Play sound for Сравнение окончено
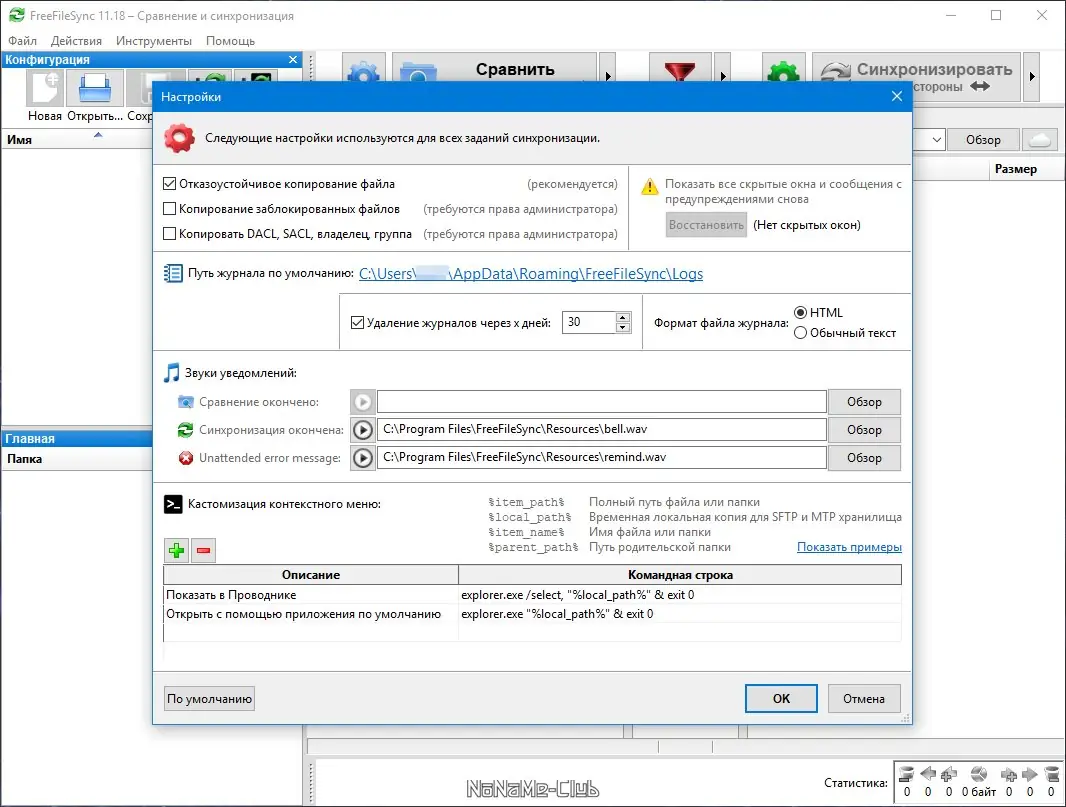 pos(363,402)
